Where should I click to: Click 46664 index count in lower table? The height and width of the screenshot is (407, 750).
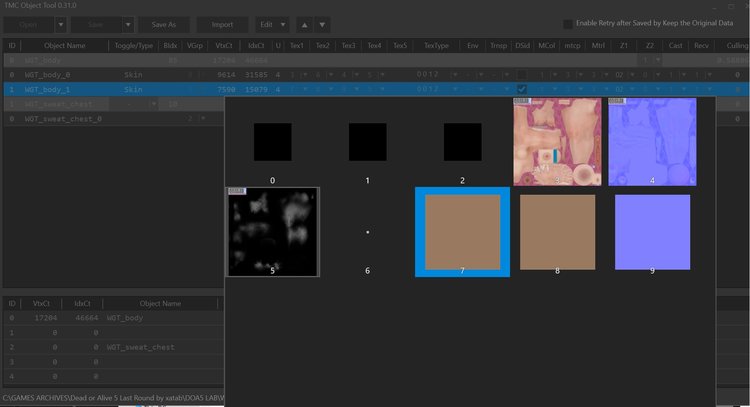tap(87, 318)
